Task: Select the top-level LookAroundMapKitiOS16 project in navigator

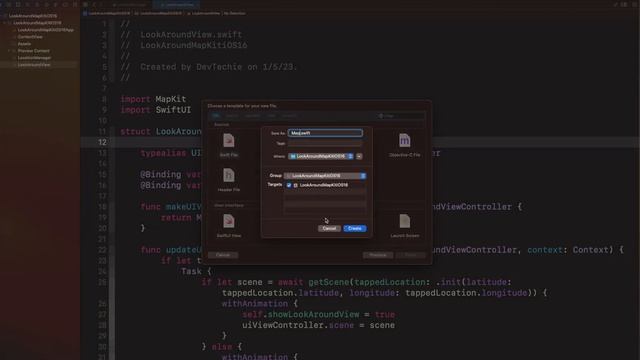Action: pos(33,16)
